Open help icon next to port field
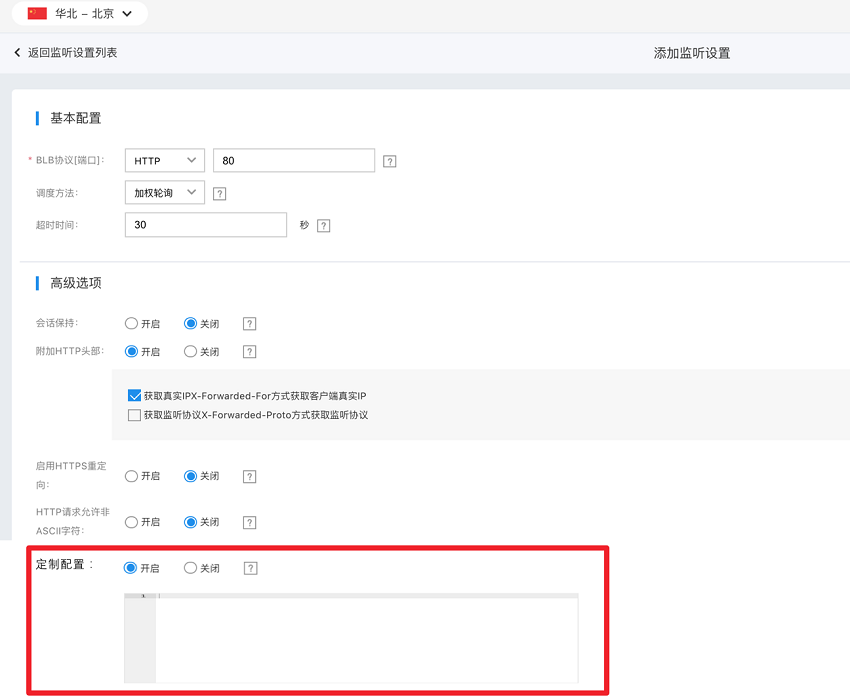This screenshot has width=850, height=699. [389, 161]
